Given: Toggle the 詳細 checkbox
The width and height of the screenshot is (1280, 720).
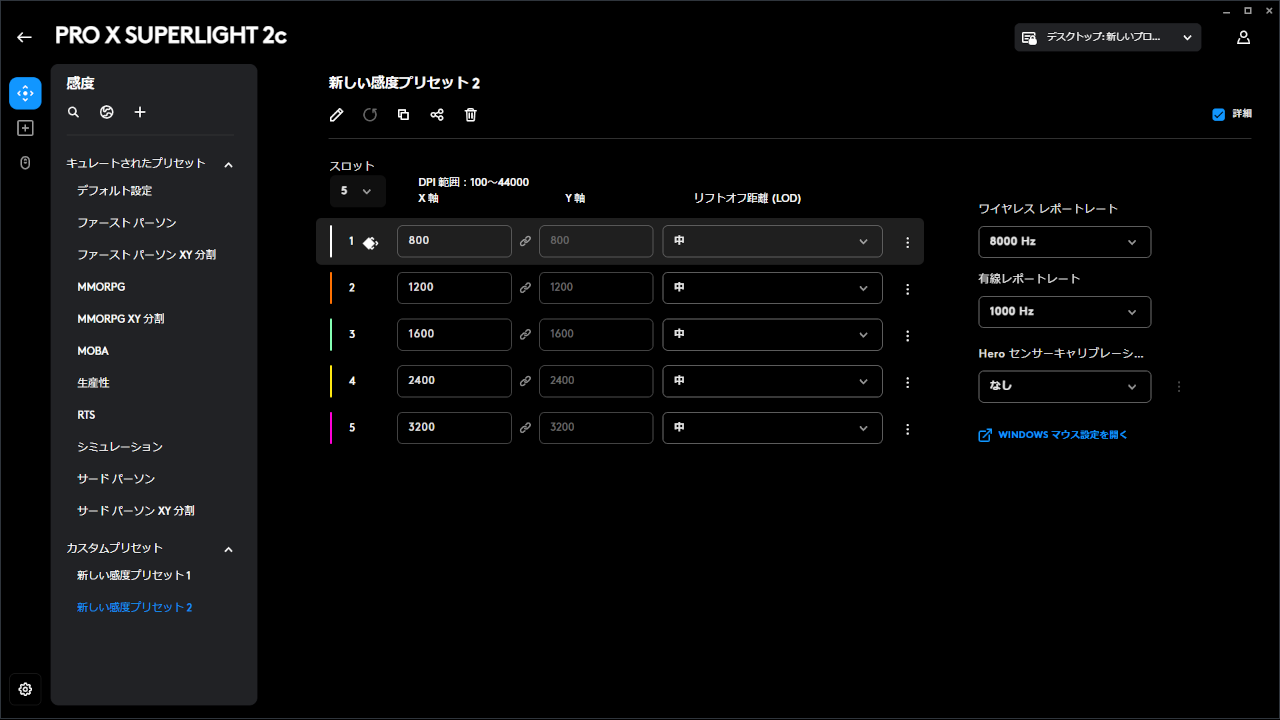Looking at the screenshot, I should [1217, 114].
